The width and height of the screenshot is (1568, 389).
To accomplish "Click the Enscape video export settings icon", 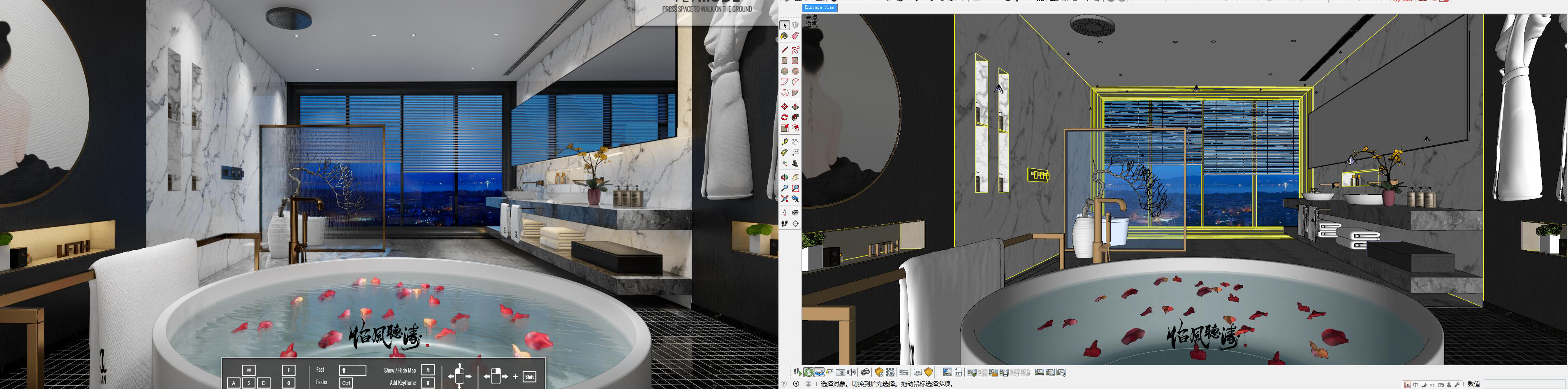I will click(890, 373).
